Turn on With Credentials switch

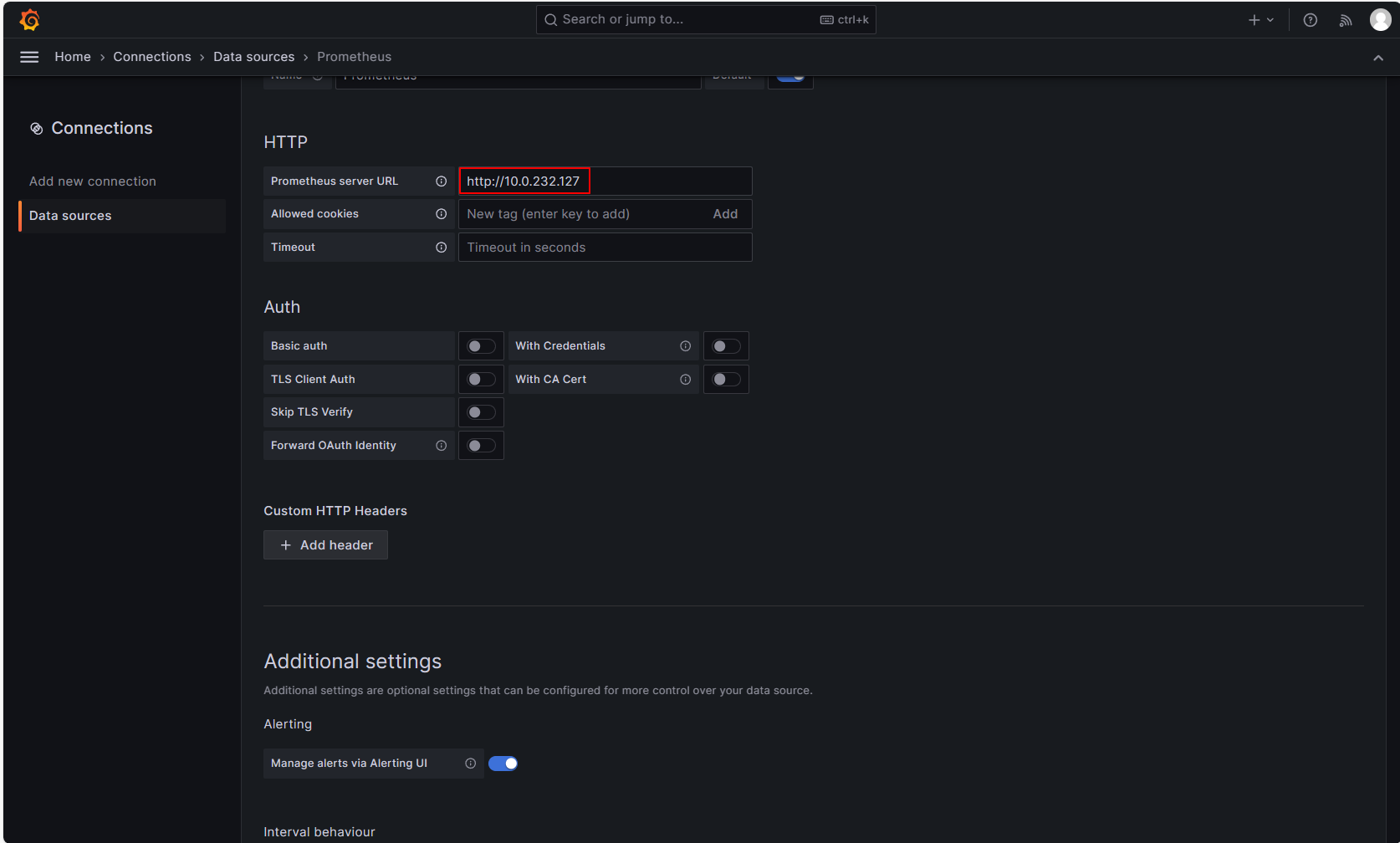(x=725, y=346)
